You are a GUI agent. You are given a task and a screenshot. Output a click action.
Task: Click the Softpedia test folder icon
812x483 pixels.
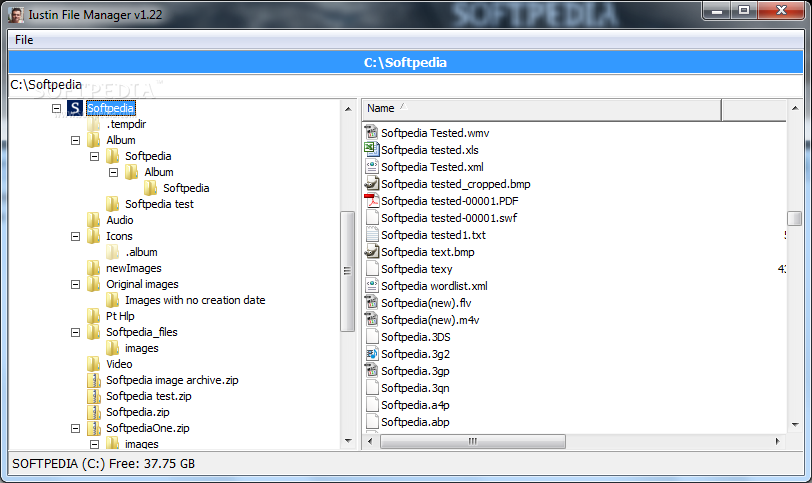(x=112, y=204)
